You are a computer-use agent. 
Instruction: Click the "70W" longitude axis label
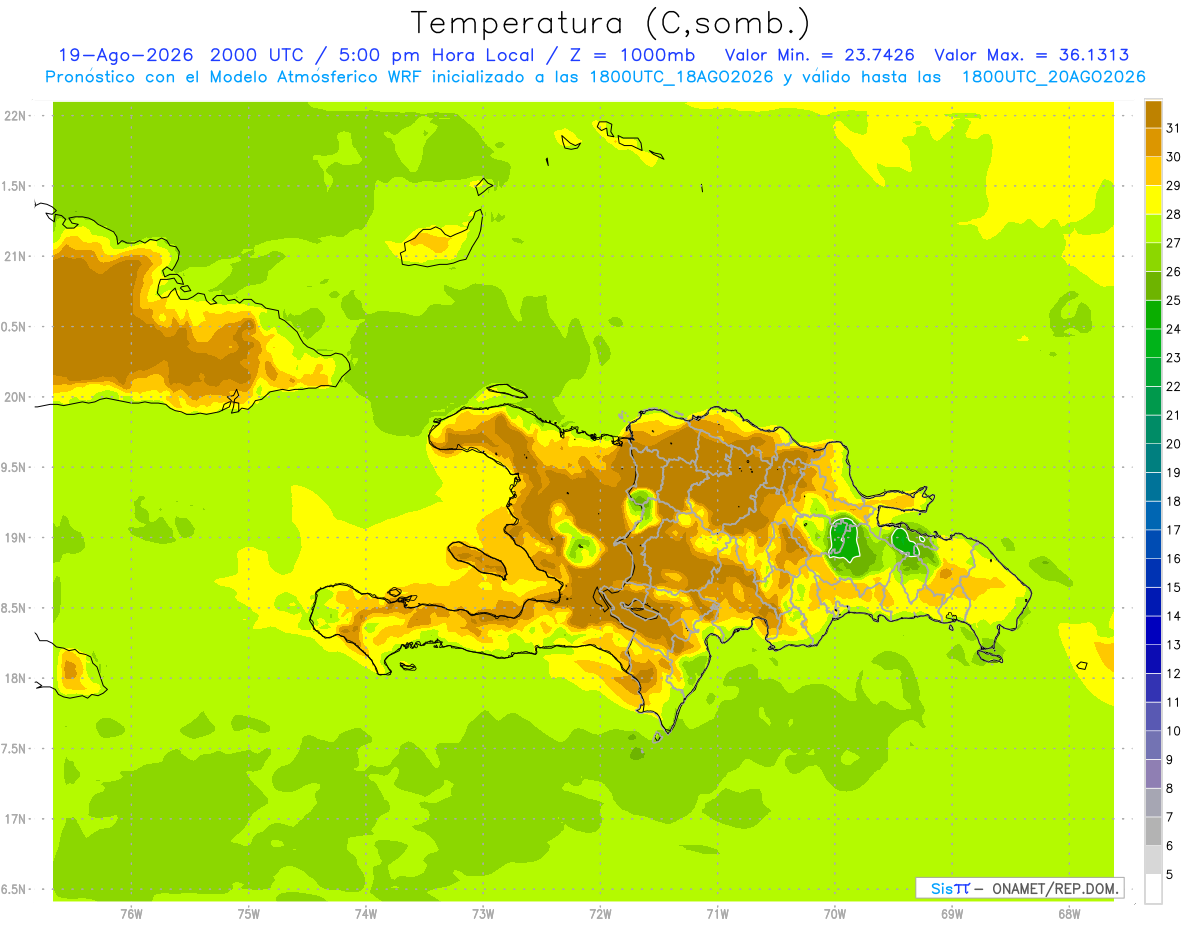pyautogui.click(x=834, y=913)
